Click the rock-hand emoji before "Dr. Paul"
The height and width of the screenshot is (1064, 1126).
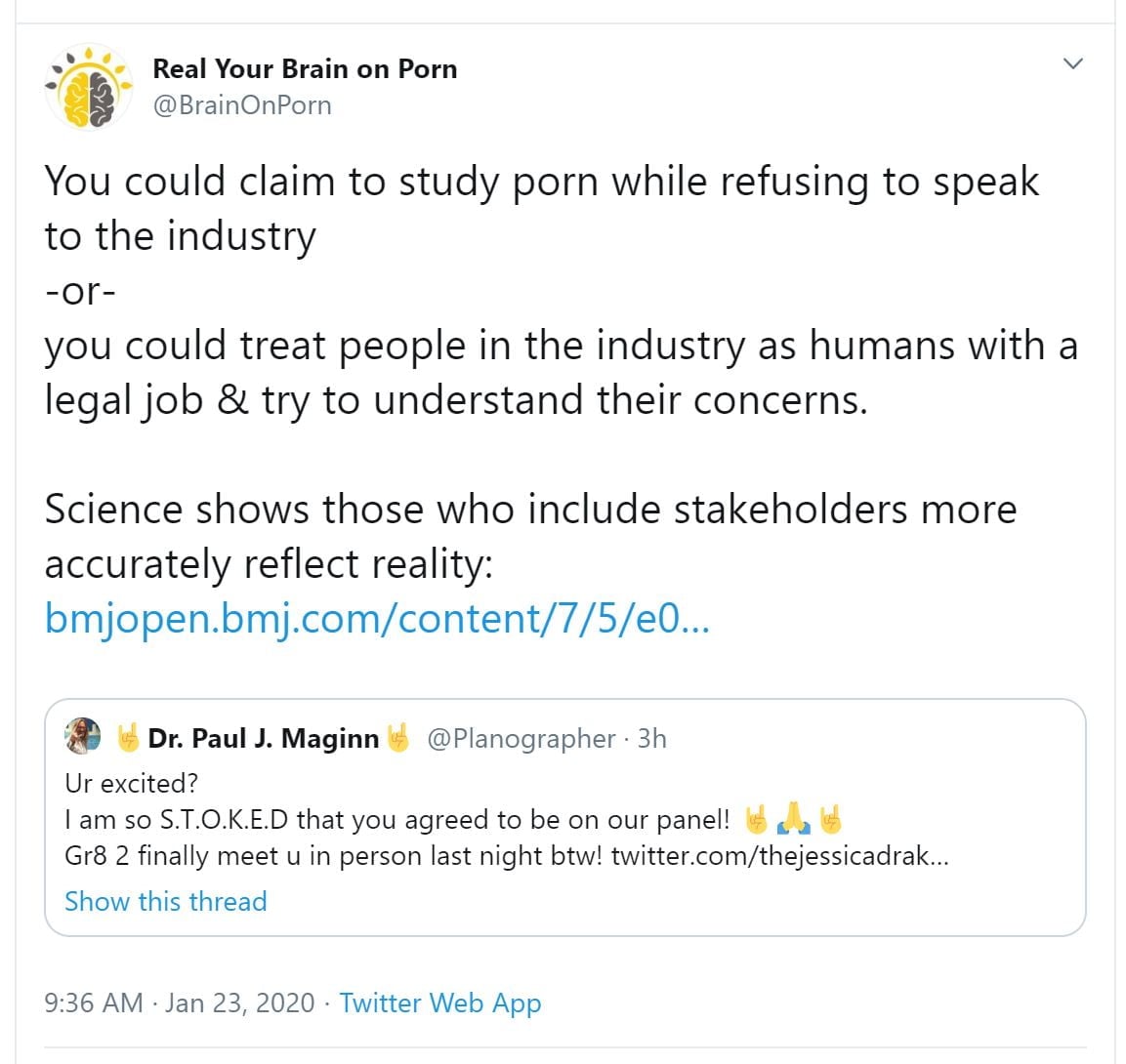coord(128,738)
